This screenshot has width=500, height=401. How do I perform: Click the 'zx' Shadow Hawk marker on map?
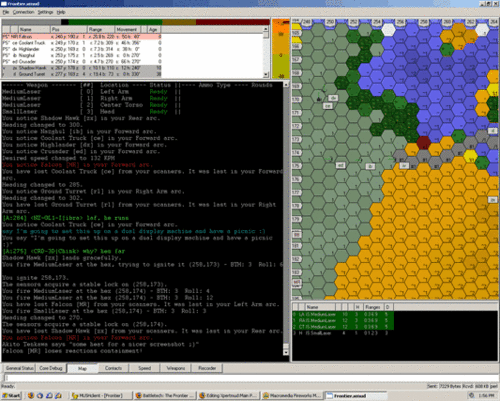click(x=493, y=199)
